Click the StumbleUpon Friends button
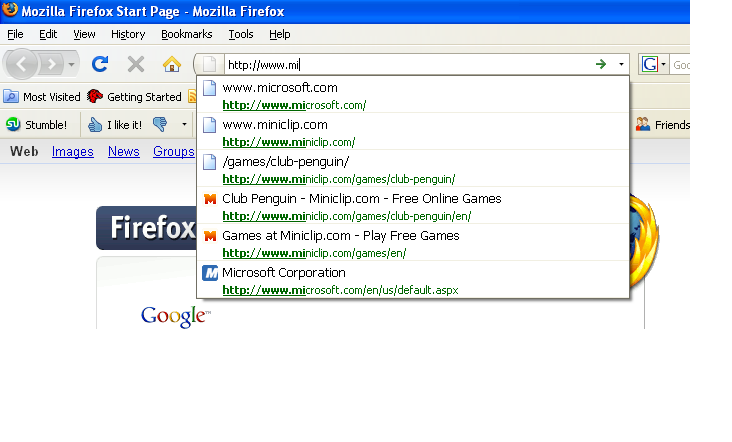The width and height of the screenshot is (732, 442). [662, 125]
